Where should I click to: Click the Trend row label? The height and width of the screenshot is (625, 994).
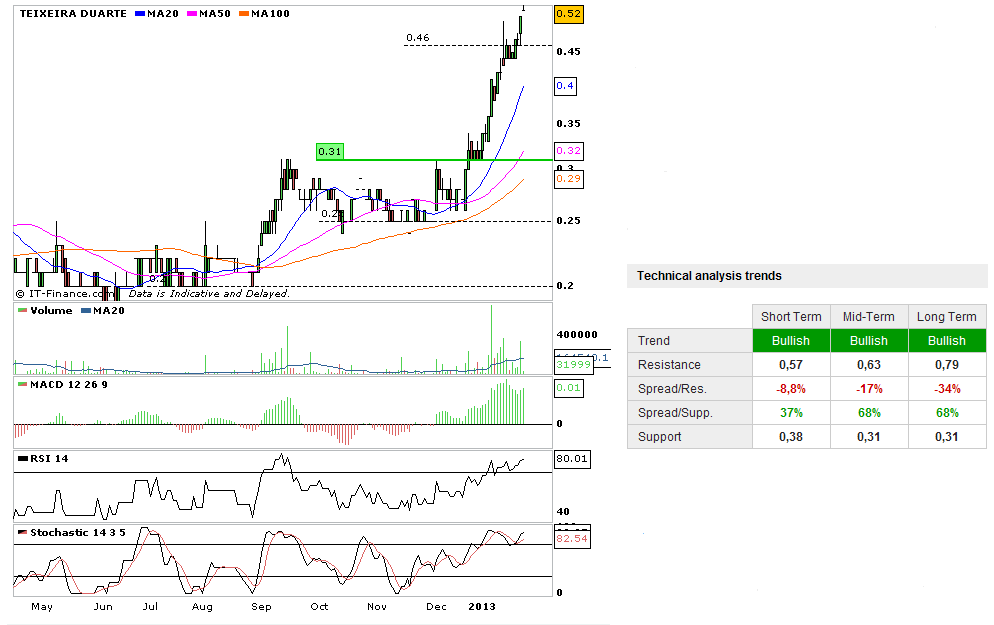(654, 341)
